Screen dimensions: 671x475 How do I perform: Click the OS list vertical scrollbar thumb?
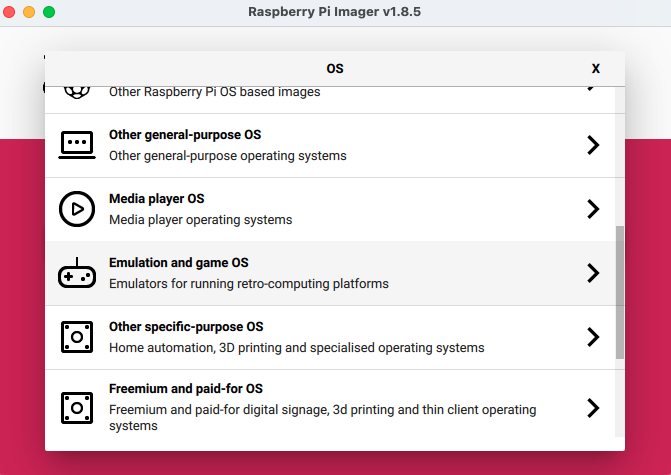pyautogui.click(x=619, y=291)
